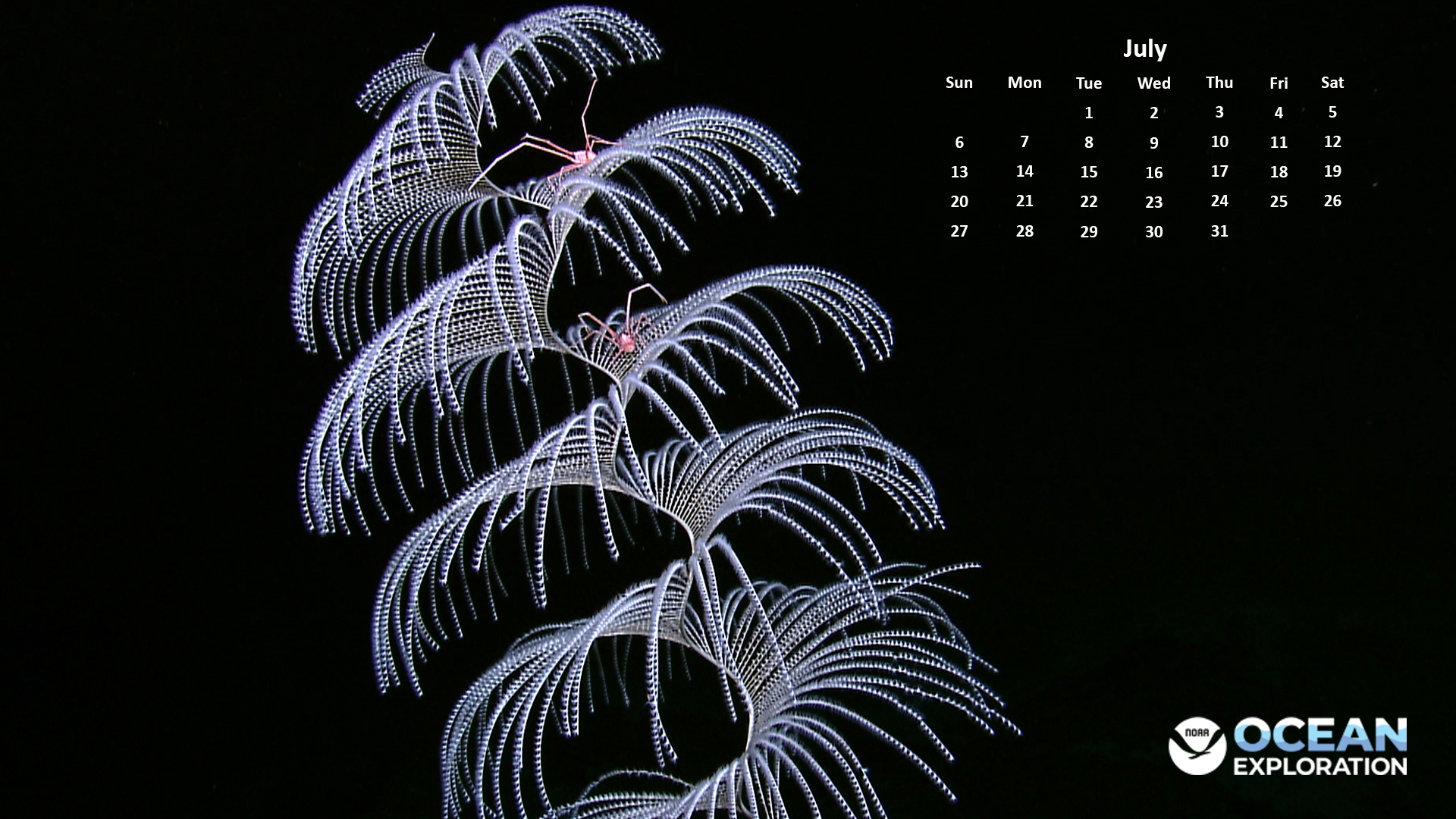This screenshot has width=1456, height=819.
Task: Select date 18 in the calendar
Action: pos(1279,172)
